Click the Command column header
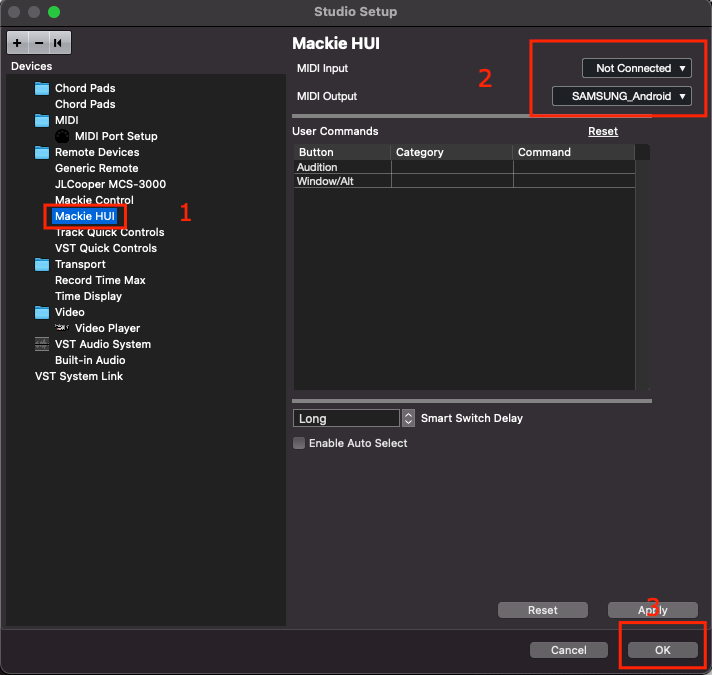The height and width of the screenshot is (675, 712). (x=544, y=152)
